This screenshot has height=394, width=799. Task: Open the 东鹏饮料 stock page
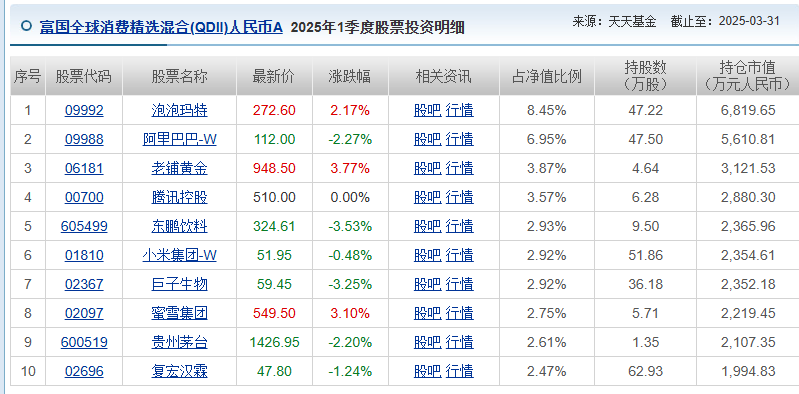(179, 226)
